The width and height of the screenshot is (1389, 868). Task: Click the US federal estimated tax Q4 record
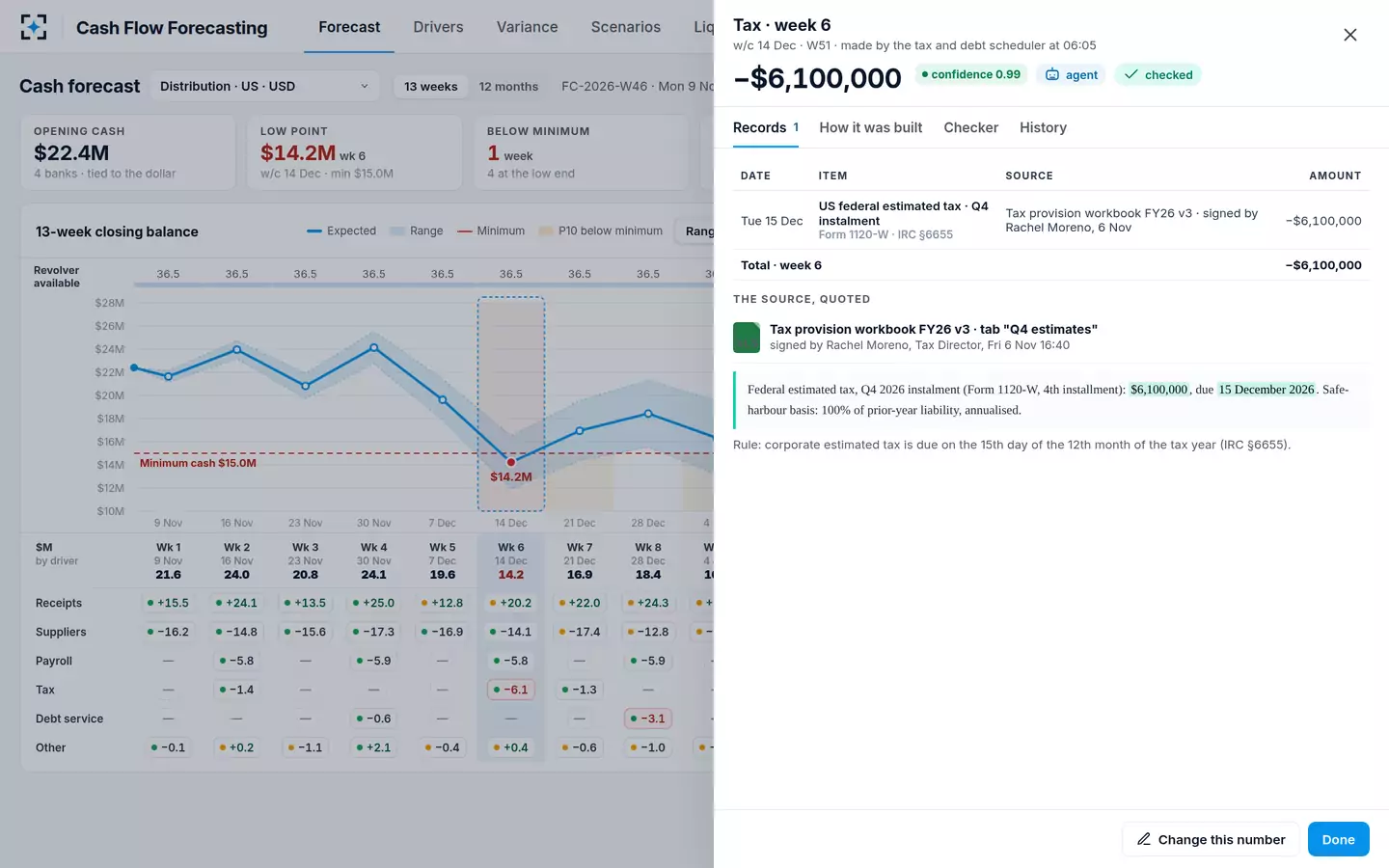click(1050, 221)
